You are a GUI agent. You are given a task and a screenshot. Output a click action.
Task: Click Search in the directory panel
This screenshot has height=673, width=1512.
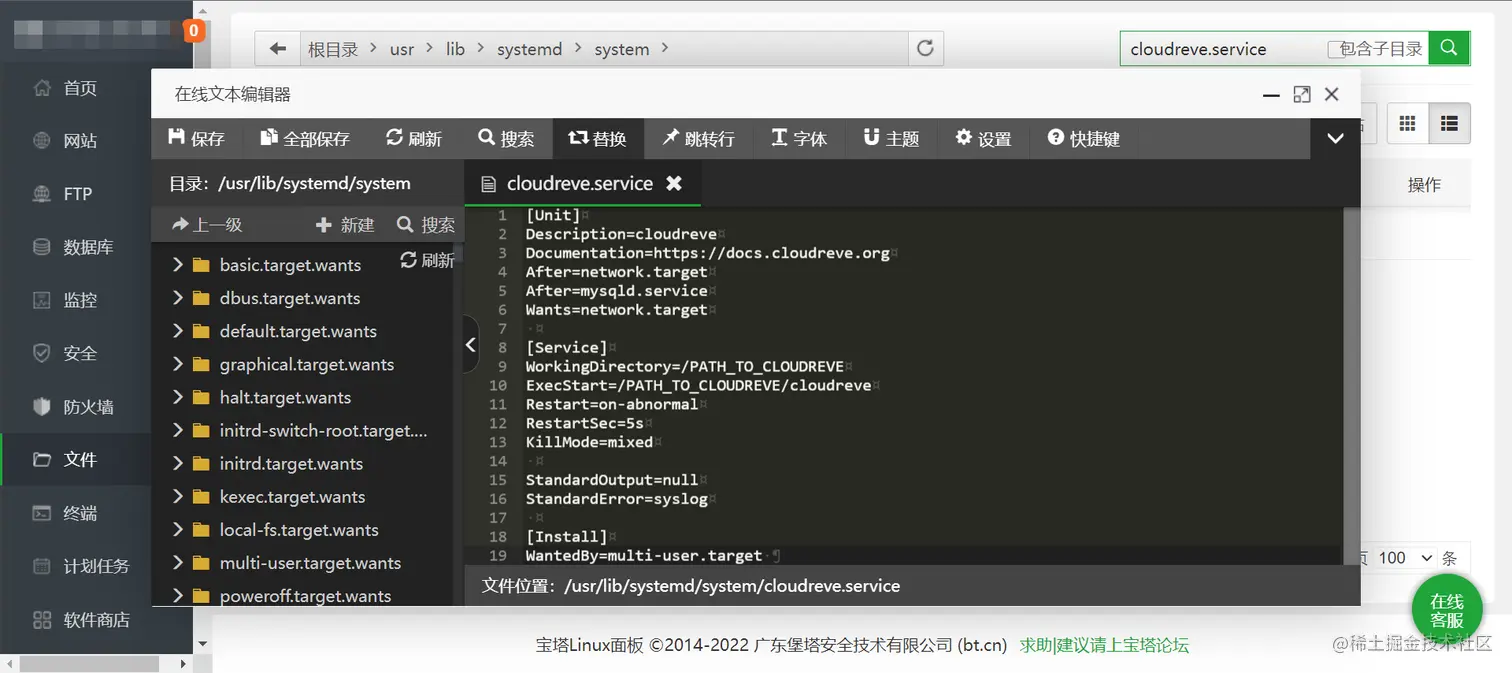pos(426,225)
